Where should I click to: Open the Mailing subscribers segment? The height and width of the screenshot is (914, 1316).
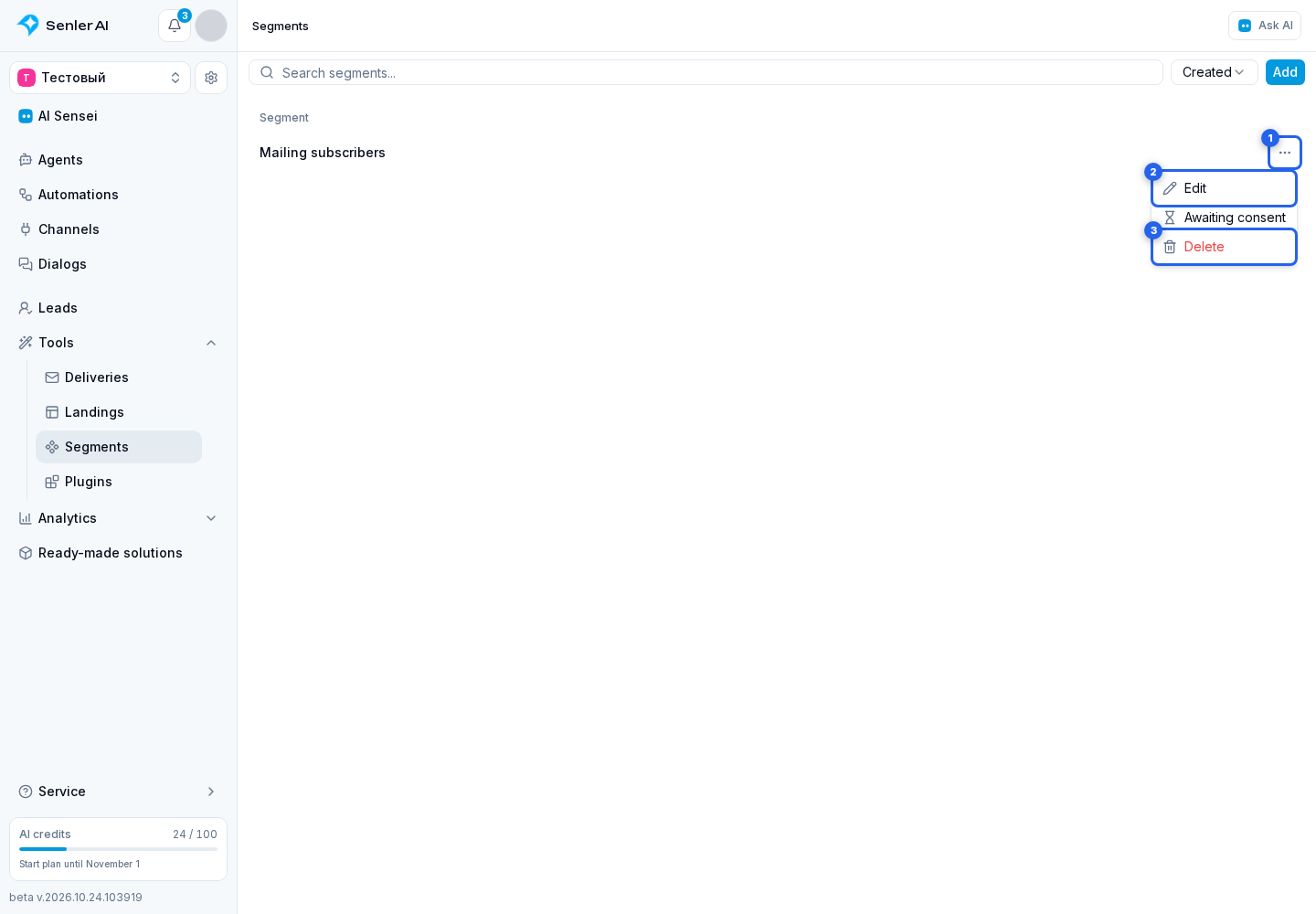point(323,153)
